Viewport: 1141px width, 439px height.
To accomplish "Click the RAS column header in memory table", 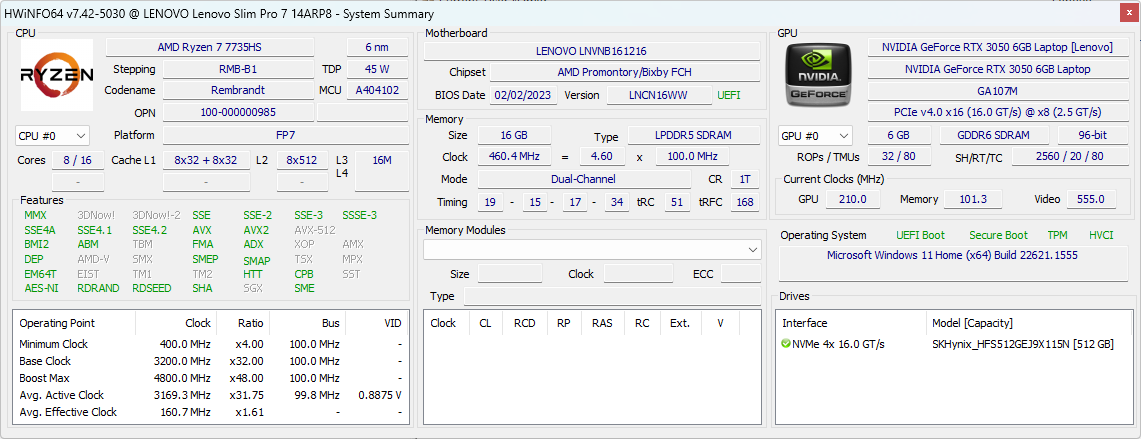I will pos(601,323).
